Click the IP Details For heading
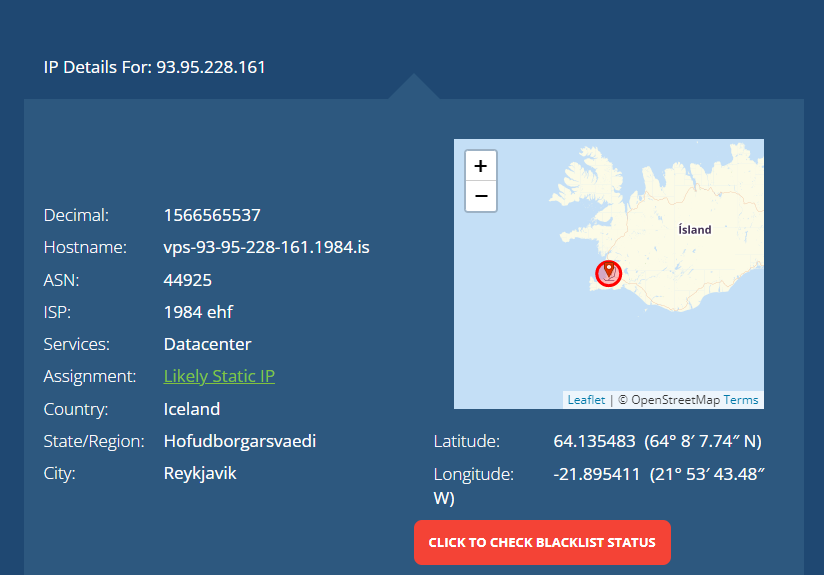This screenshot has width=824, height=575. [x=155, y=67]
